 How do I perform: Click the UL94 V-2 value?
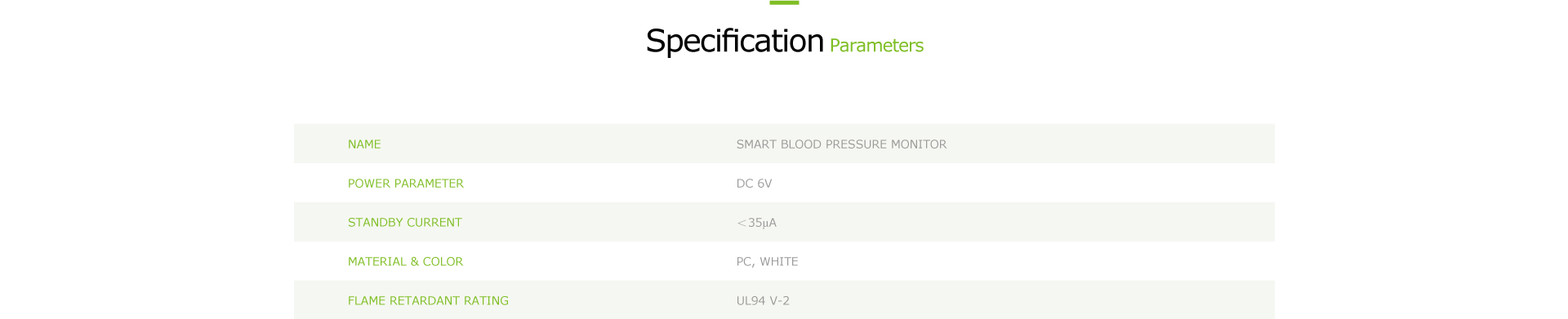763,301
